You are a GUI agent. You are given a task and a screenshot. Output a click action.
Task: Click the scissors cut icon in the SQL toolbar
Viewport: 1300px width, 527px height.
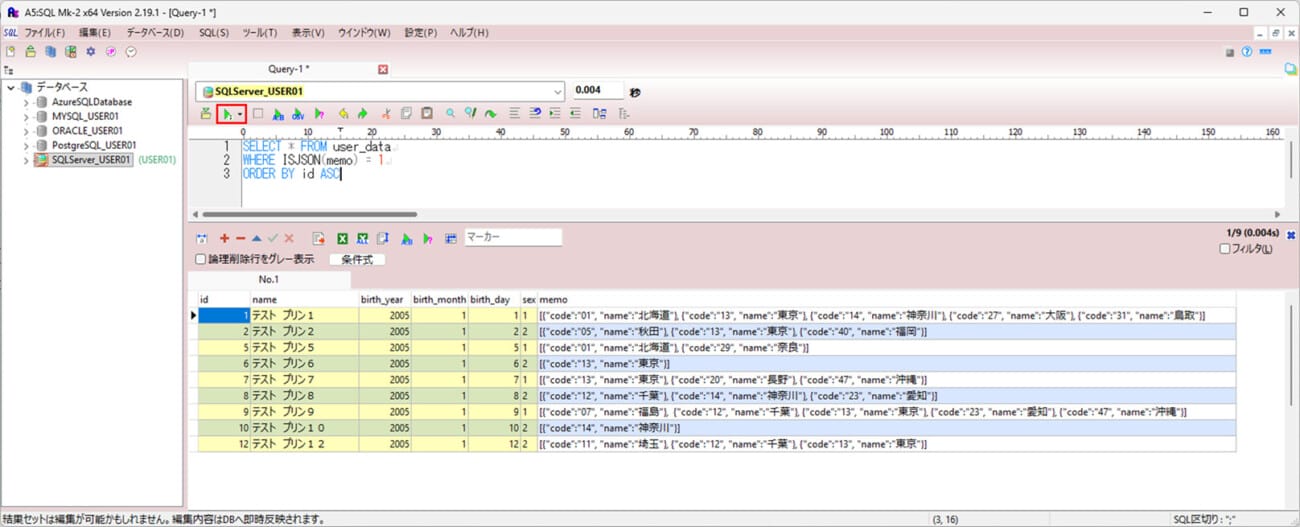click(x=385, y=114)
